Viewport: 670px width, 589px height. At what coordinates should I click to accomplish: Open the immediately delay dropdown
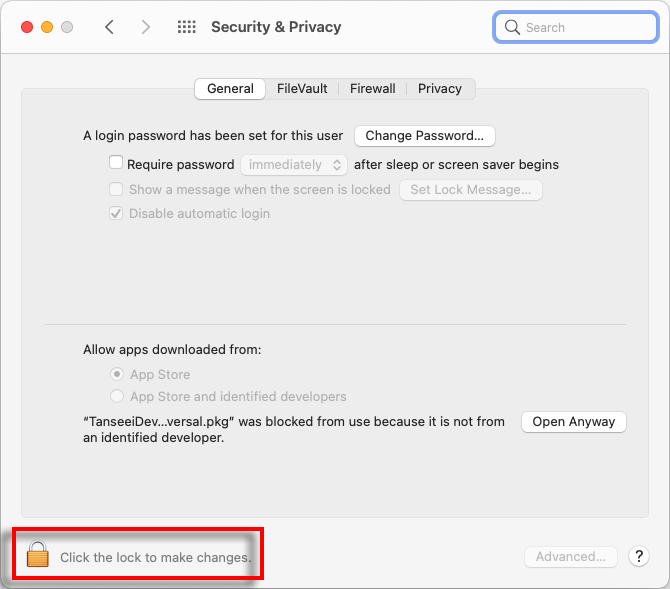(x=294, y=165)
